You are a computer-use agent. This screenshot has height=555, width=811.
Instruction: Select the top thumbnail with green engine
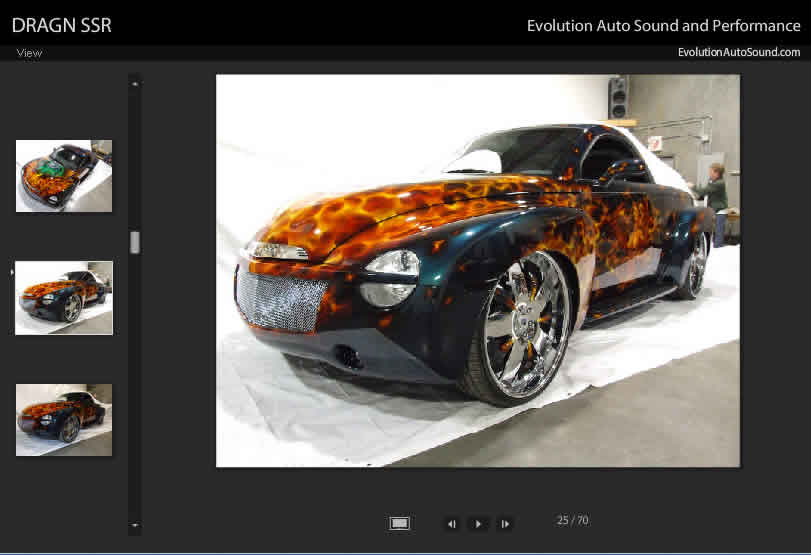click(x=64, y=176)
